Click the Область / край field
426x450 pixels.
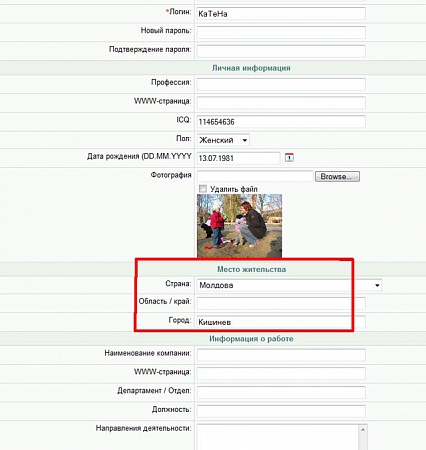click(281, 303)
